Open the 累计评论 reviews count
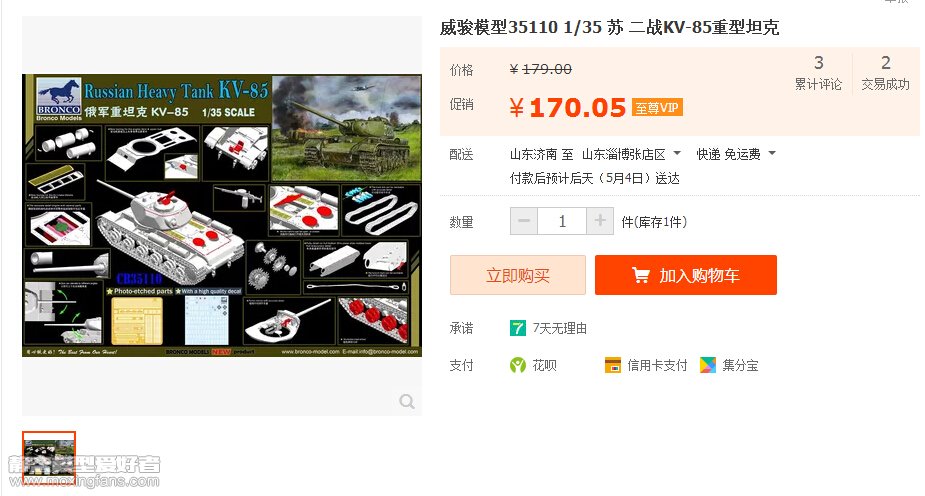 pyautogui.click(x=818, y=73)
